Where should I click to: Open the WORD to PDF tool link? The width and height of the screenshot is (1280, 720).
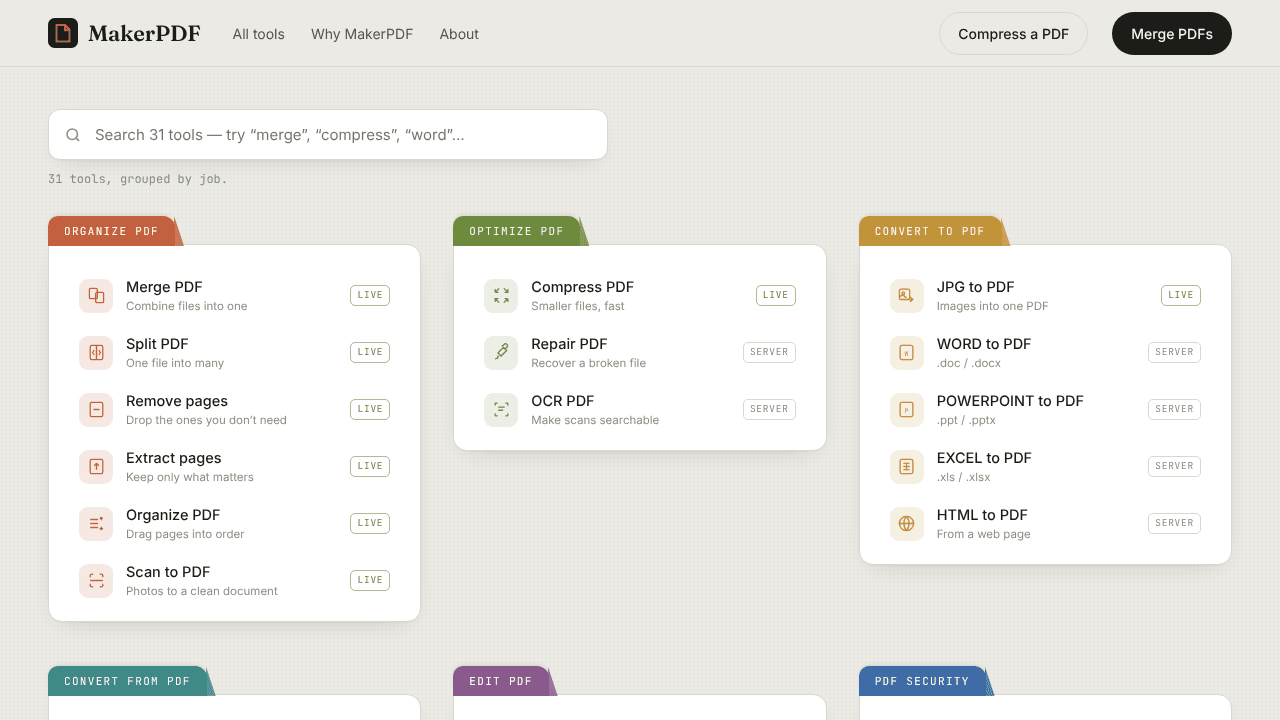point(984,344)
